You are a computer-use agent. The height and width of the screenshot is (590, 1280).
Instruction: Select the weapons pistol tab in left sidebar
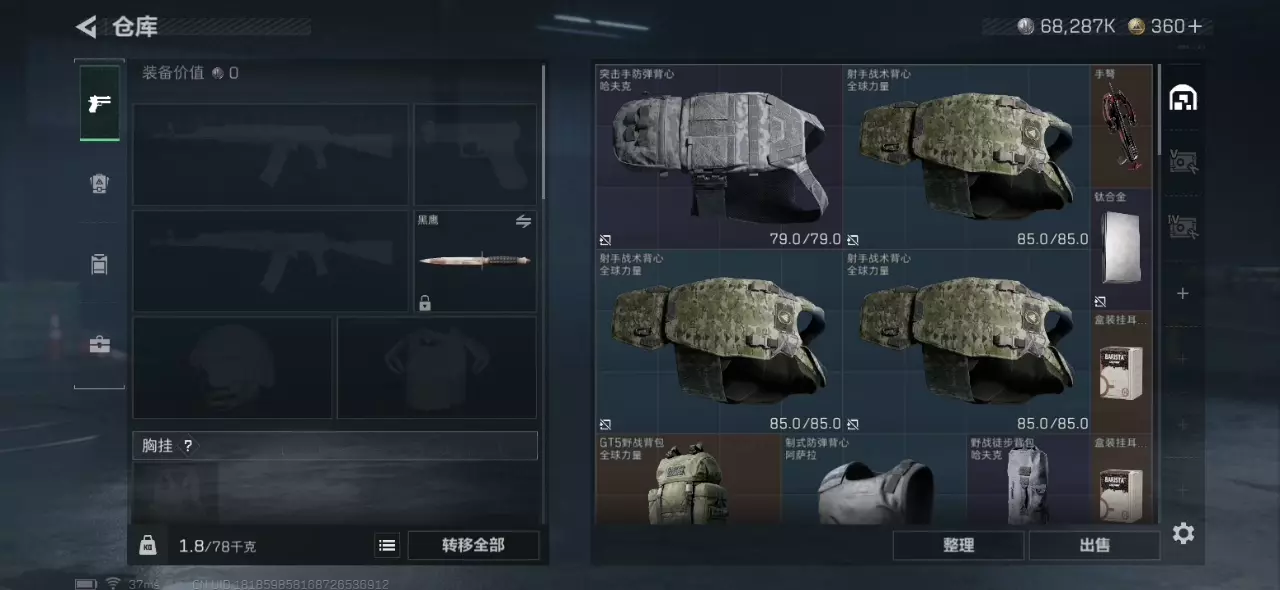[x=100, y=103]
